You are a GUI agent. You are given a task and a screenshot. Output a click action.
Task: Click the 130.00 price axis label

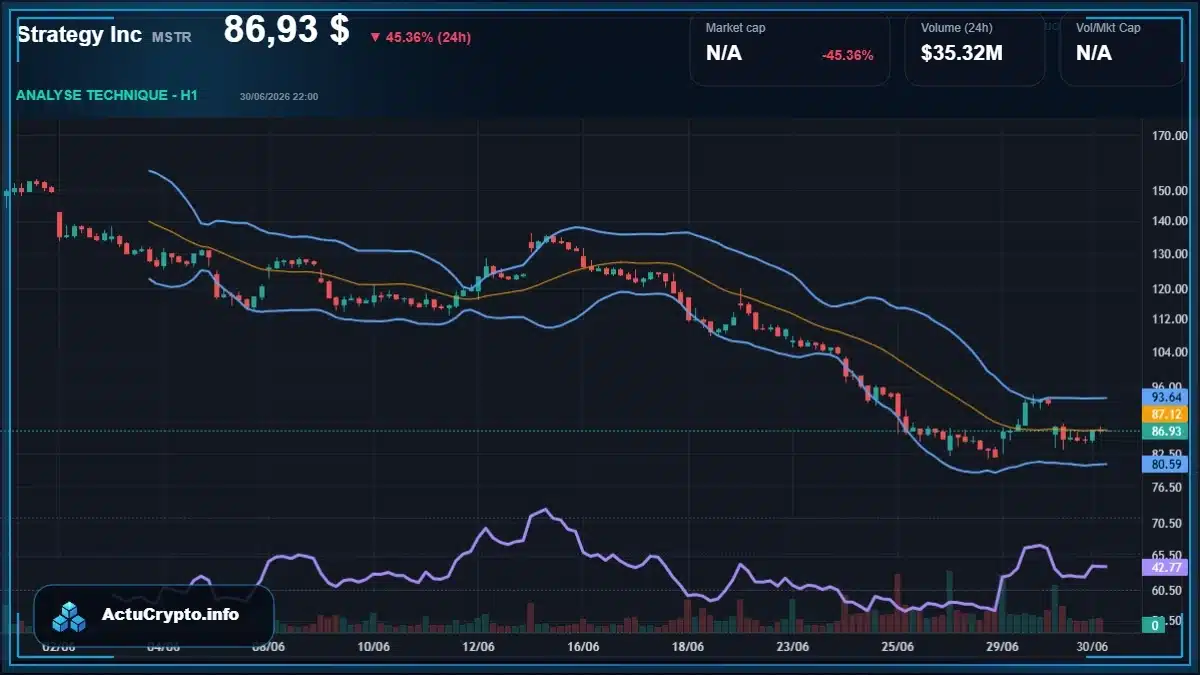point(1168,254)
